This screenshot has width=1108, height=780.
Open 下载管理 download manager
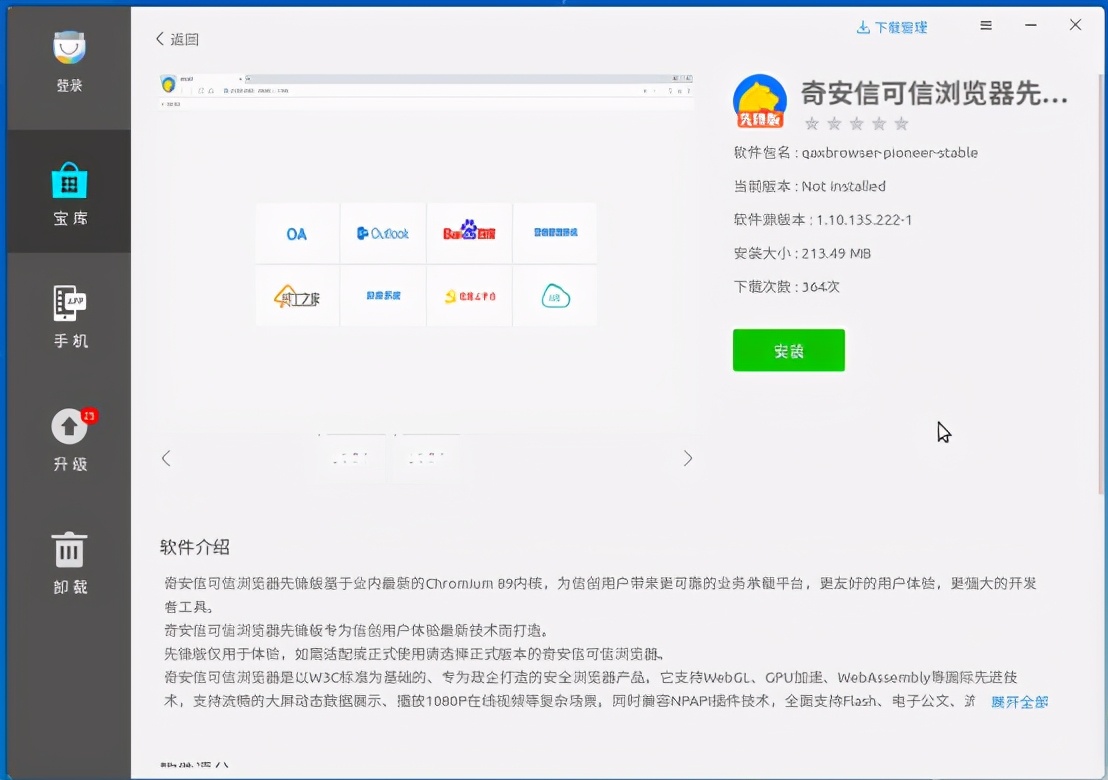[892, 28]
